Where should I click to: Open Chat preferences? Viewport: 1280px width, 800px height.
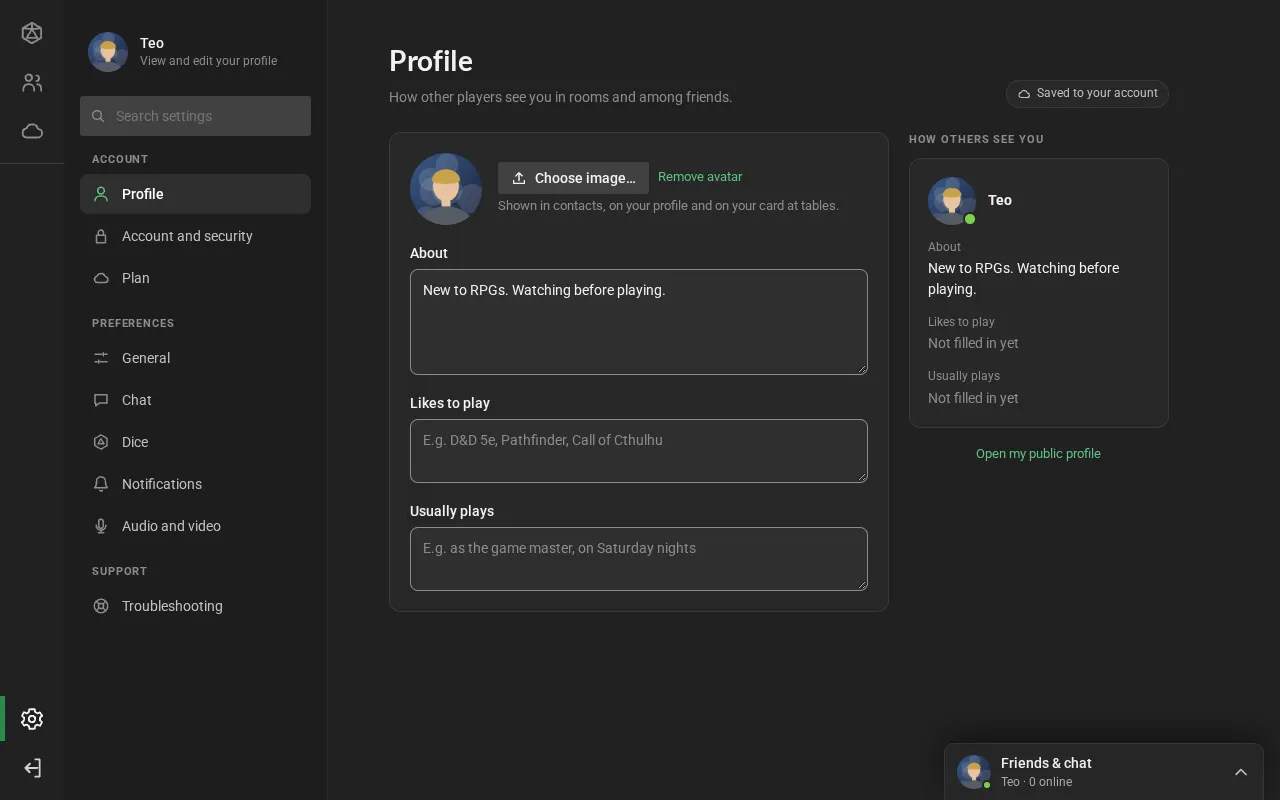point(195,400)
